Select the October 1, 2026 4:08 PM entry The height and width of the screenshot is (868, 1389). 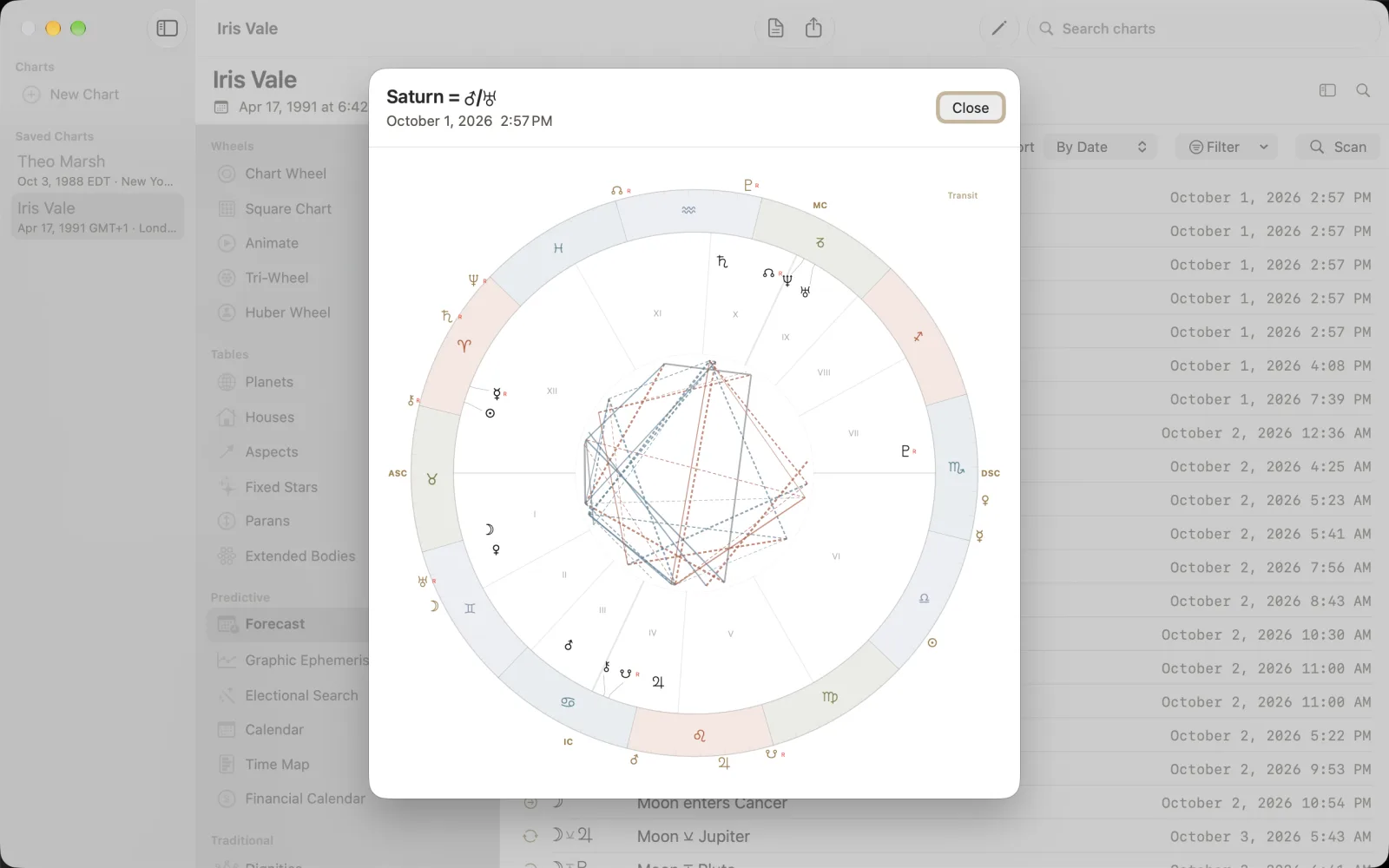click(x=1270, y=365)
